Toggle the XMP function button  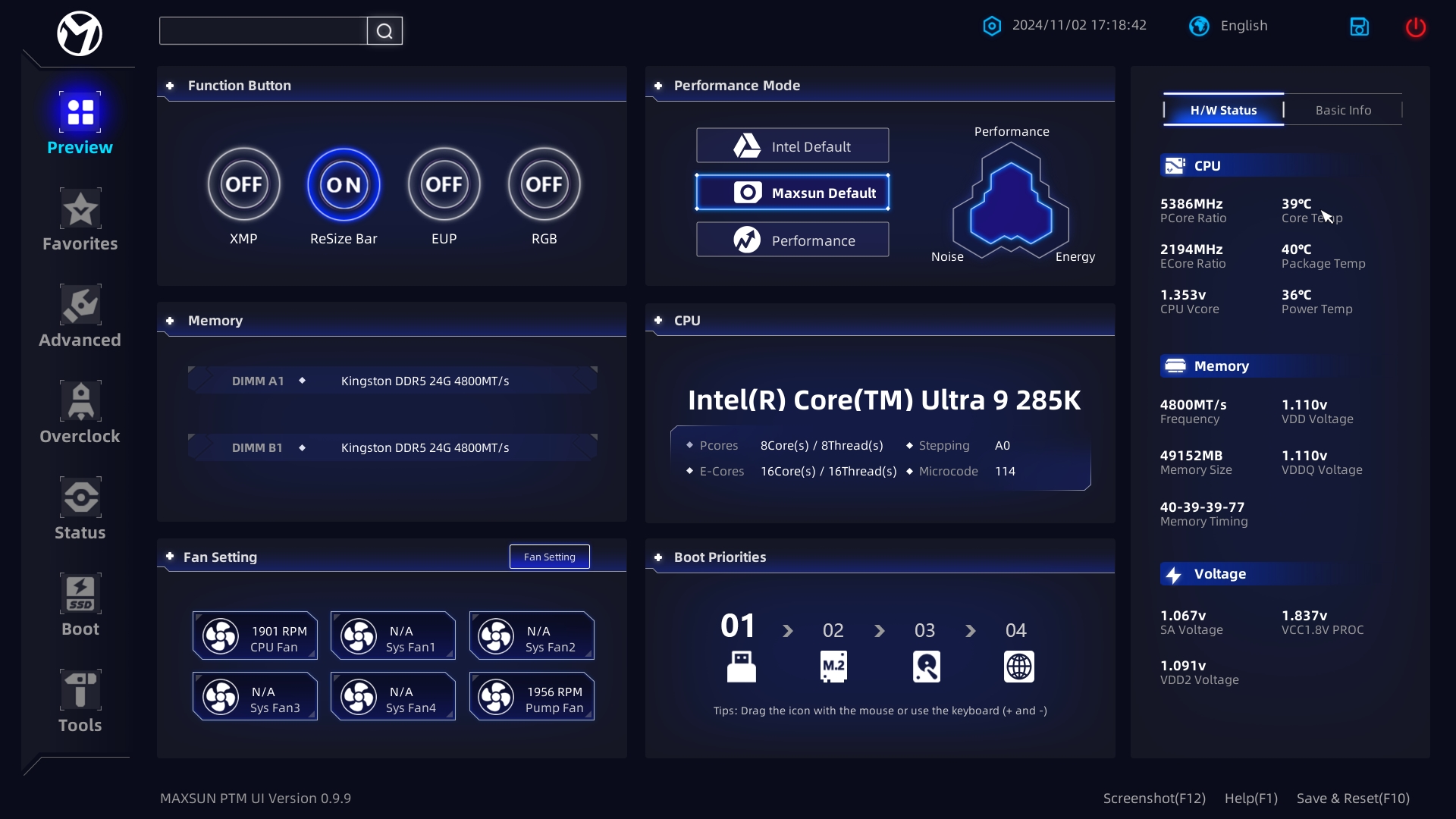click(243, 184)
